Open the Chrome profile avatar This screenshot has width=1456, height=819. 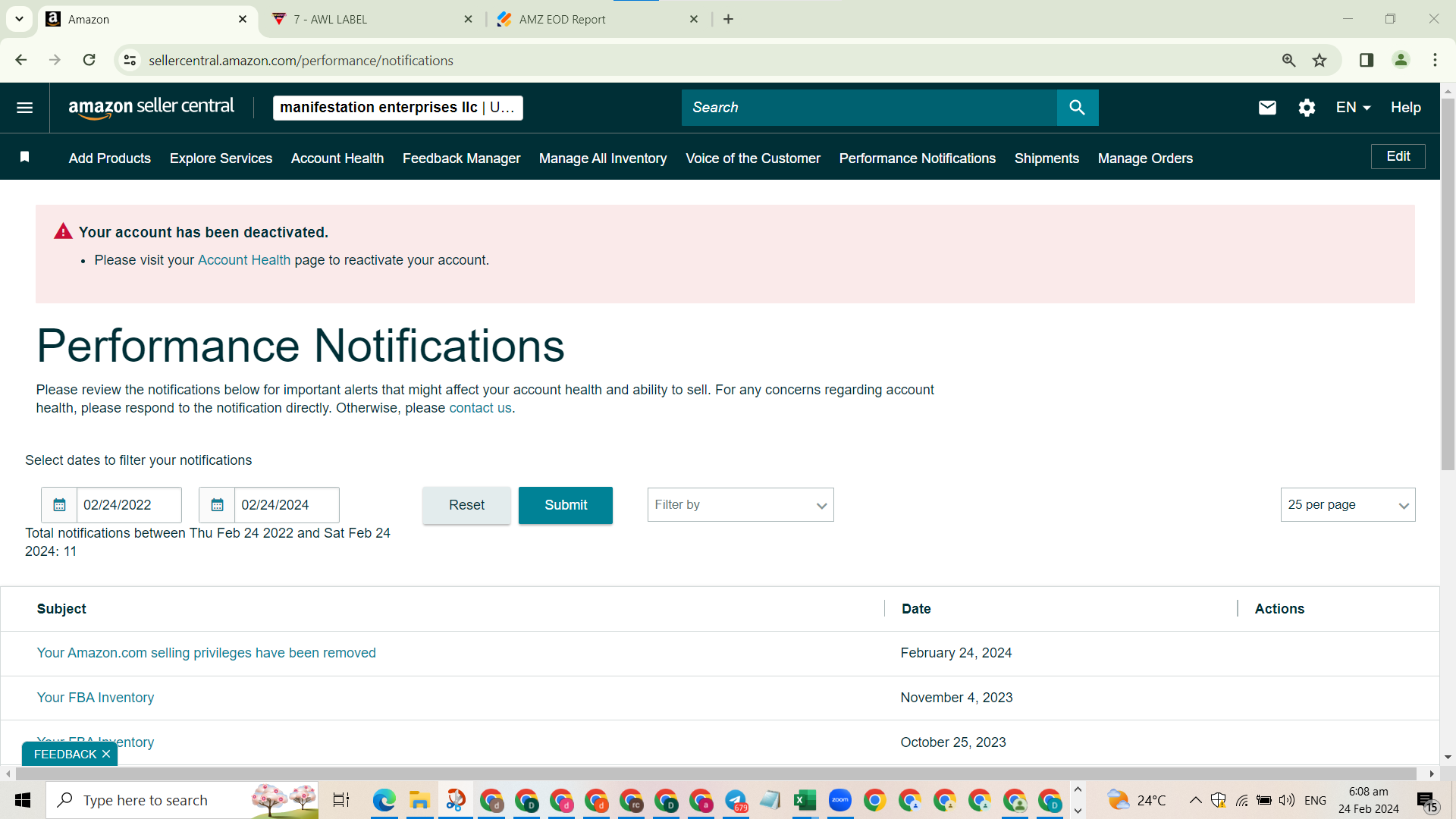(1401, 60)
